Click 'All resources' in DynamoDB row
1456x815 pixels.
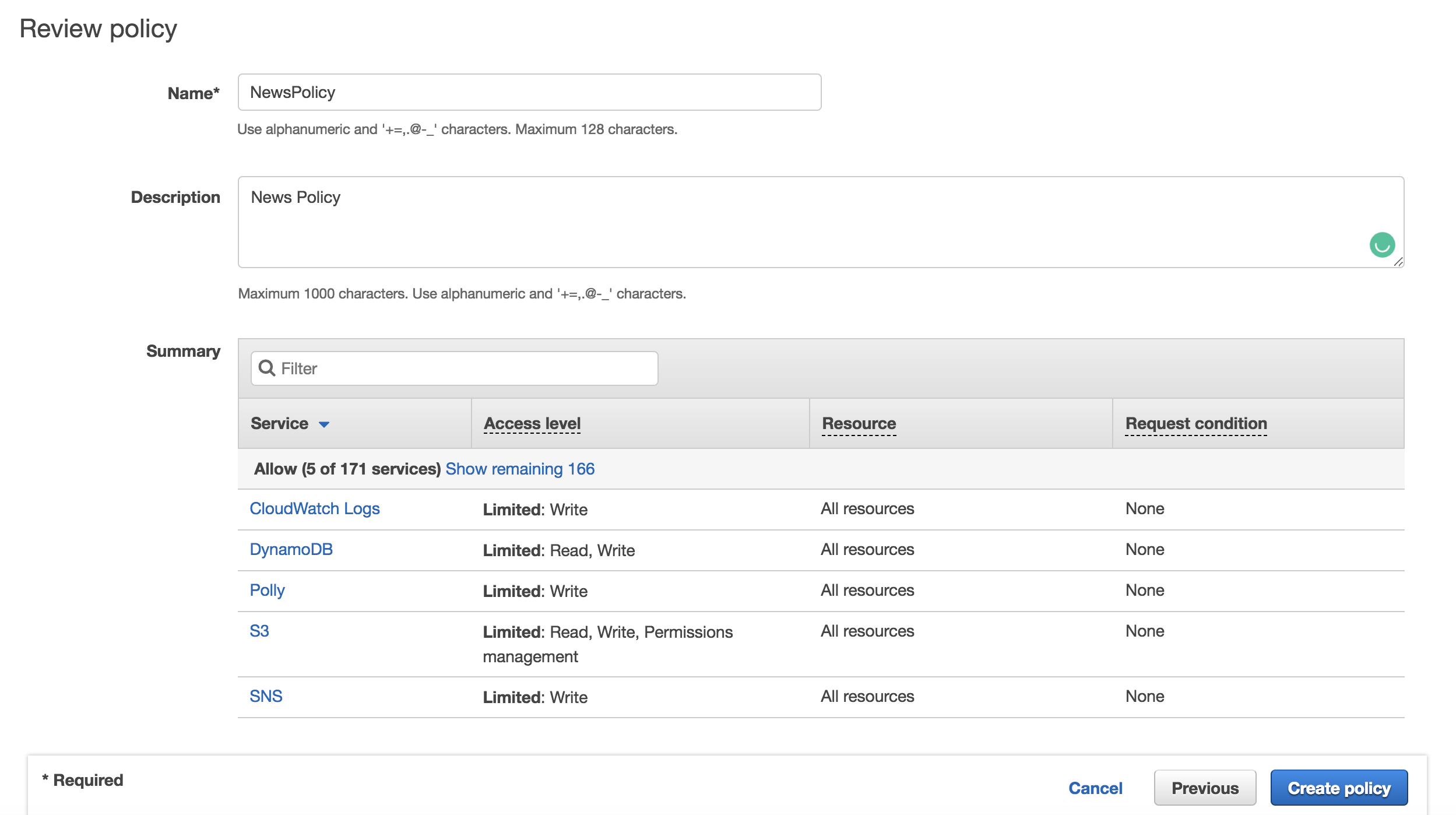867,549
